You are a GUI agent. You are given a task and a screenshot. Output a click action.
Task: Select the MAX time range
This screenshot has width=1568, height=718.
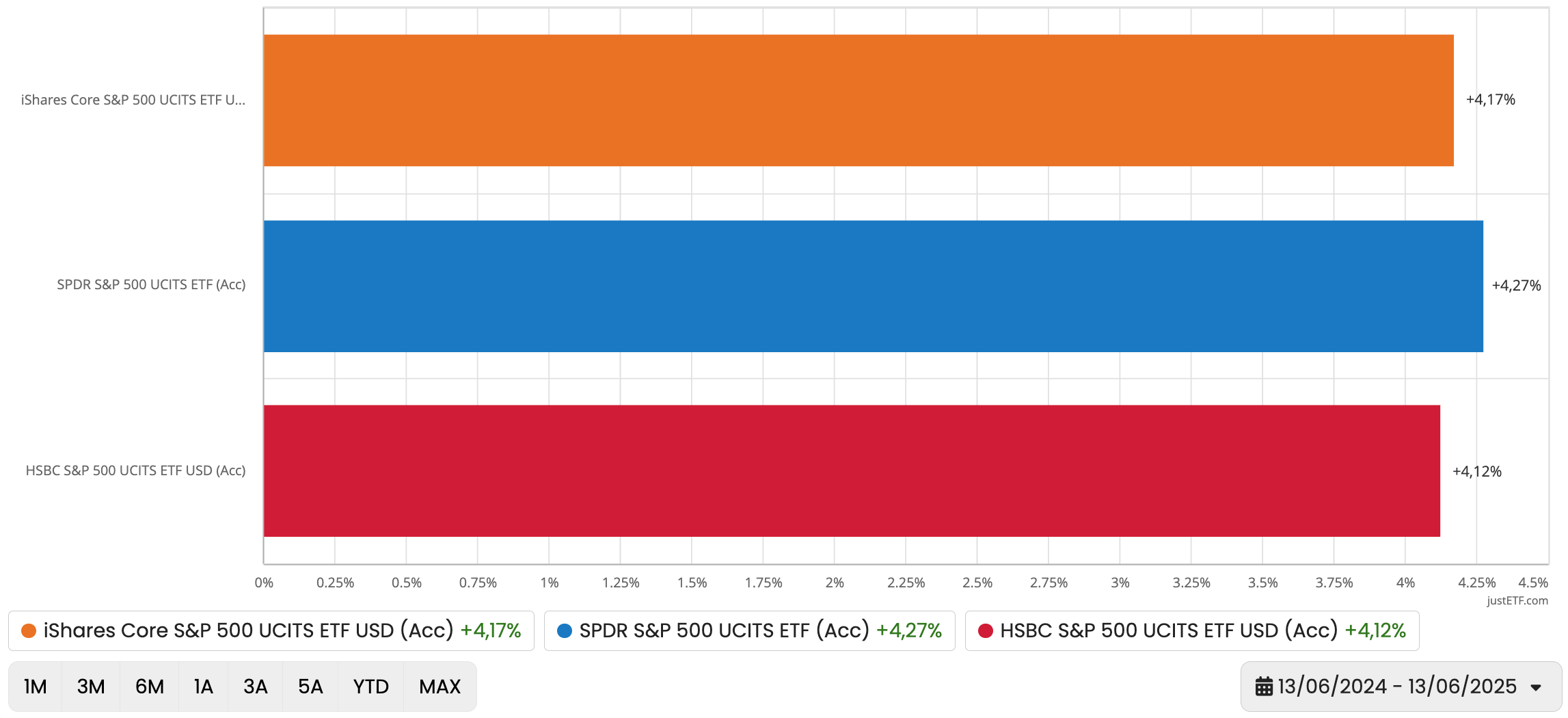439,686
